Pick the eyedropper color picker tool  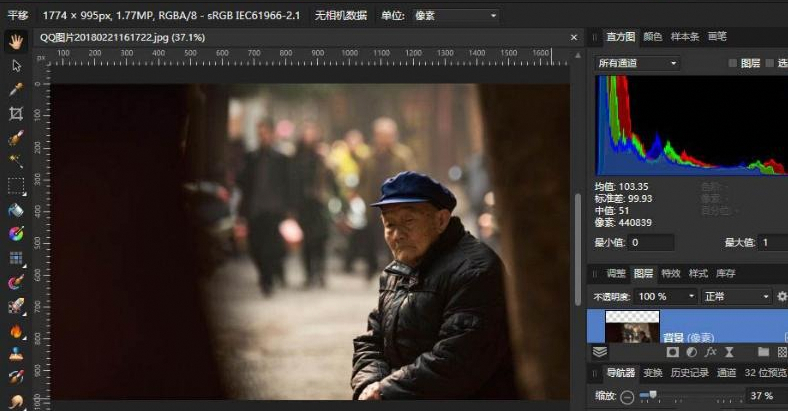point(16,89)
